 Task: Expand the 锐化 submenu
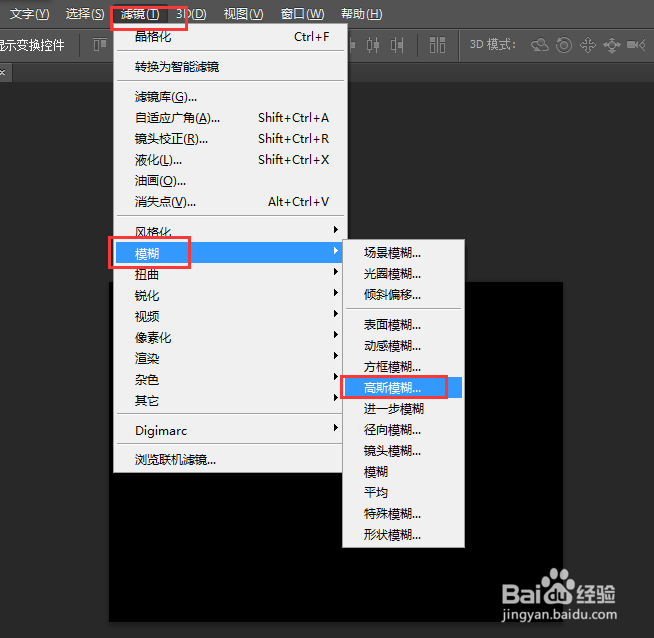[x=229, y=295]
